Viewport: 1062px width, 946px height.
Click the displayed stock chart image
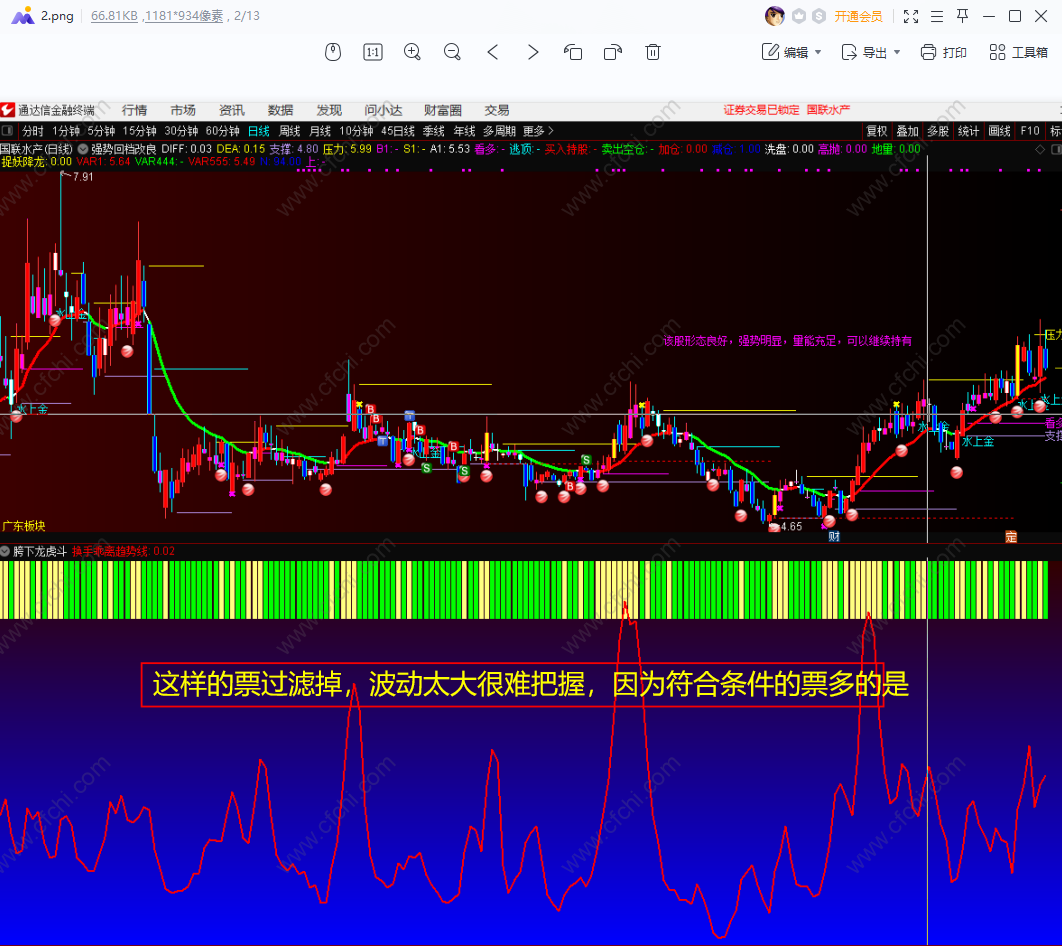pyautogui.click(x=530, y=520)
